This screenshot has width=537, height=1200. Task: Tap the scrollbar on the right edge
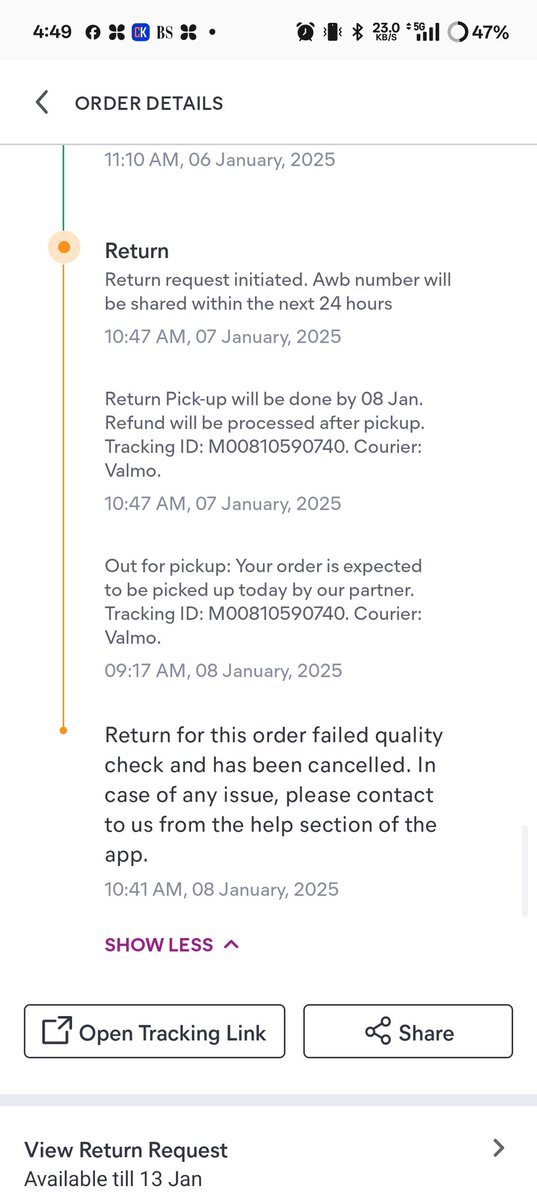524,871
